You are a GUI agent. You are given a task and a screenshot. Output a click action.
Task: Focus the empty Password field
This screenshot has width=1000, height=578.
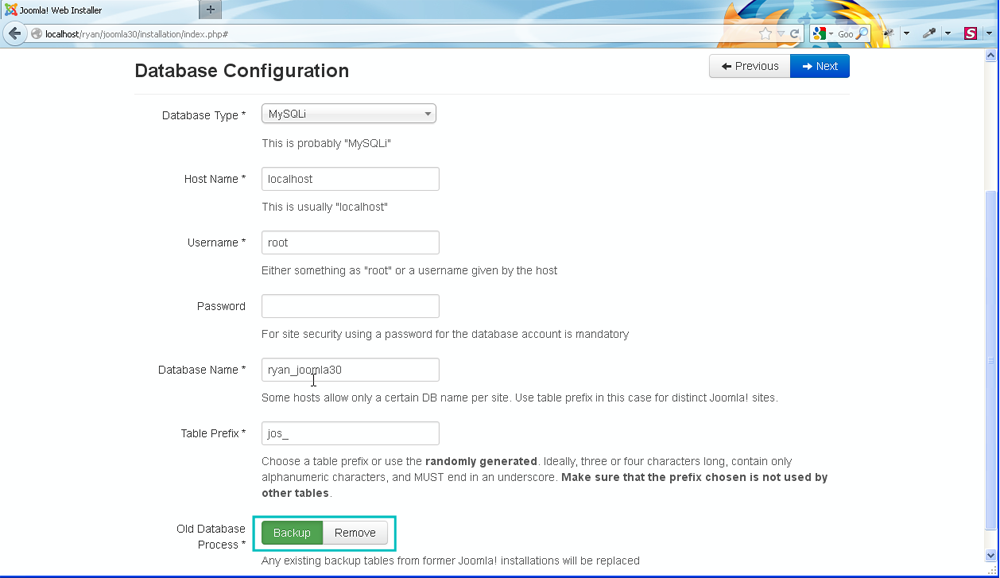350,306
